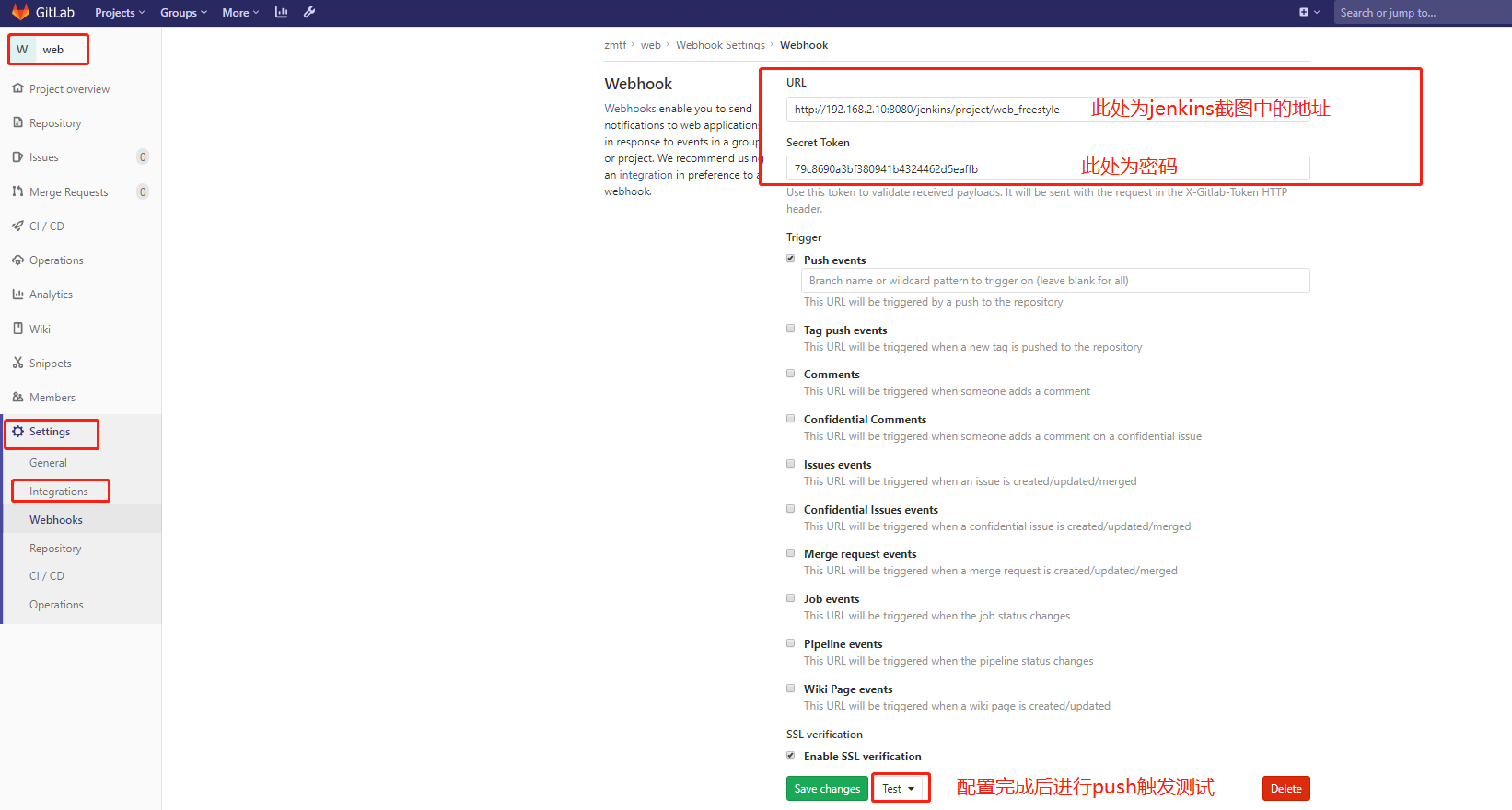Image resolution: width=1512 pixels, height=810 pixels.
Task: Click the Snippets scissors icon
Action: point(17,363)
